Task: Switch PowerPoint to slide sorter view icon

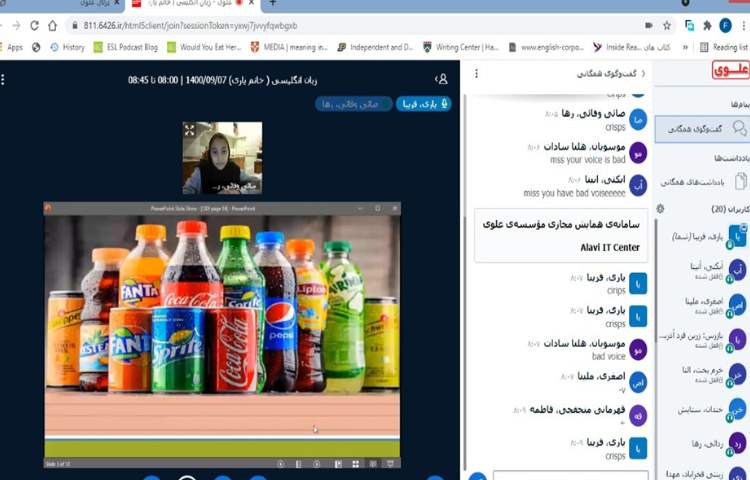Action: pos(355,464)
